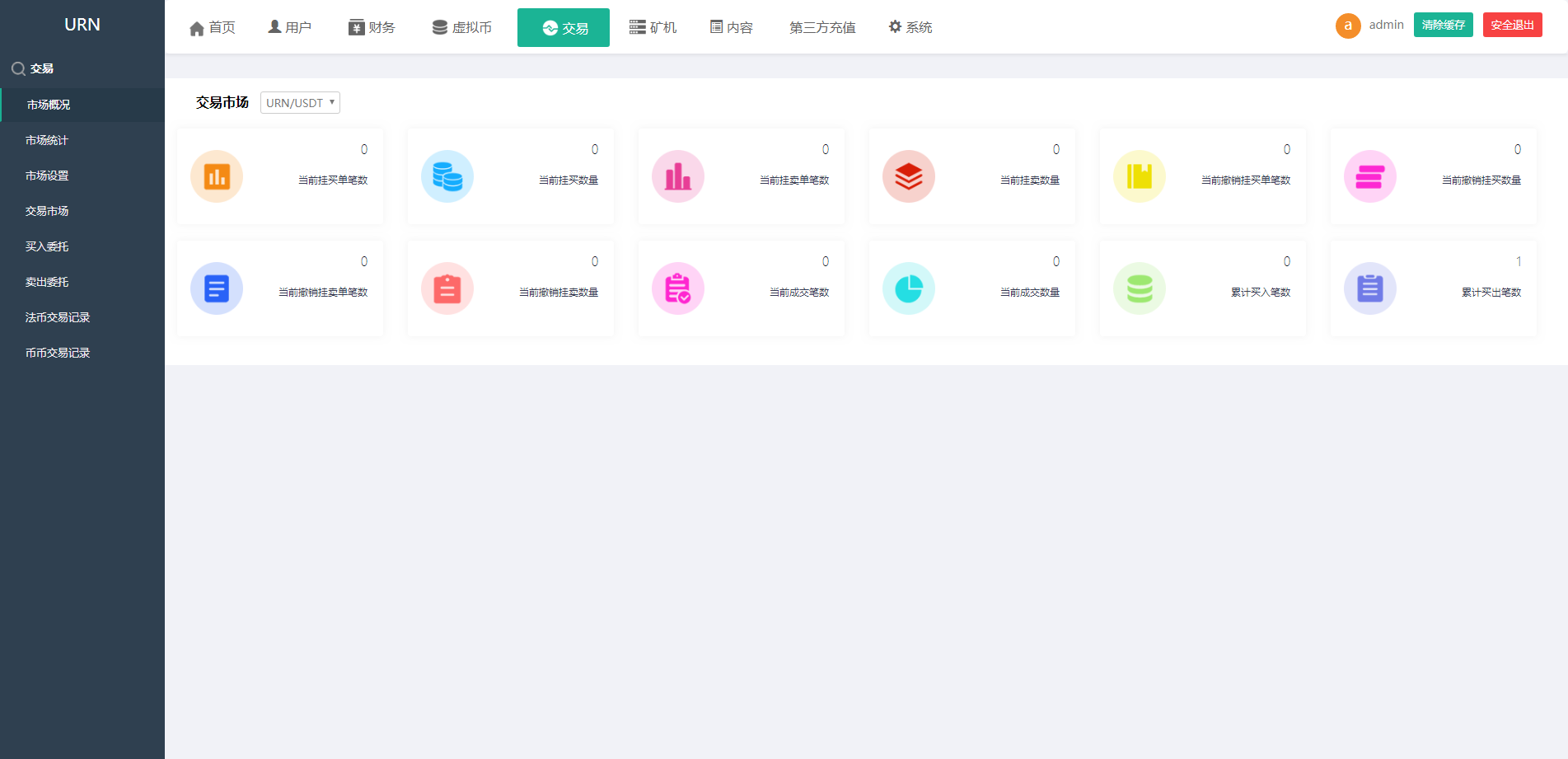The image size is (1568, 759).
Task: Click the yellow icon for 当前撤销挂买单笔数
Action: pyautogui.click(x=1140, y=176)
